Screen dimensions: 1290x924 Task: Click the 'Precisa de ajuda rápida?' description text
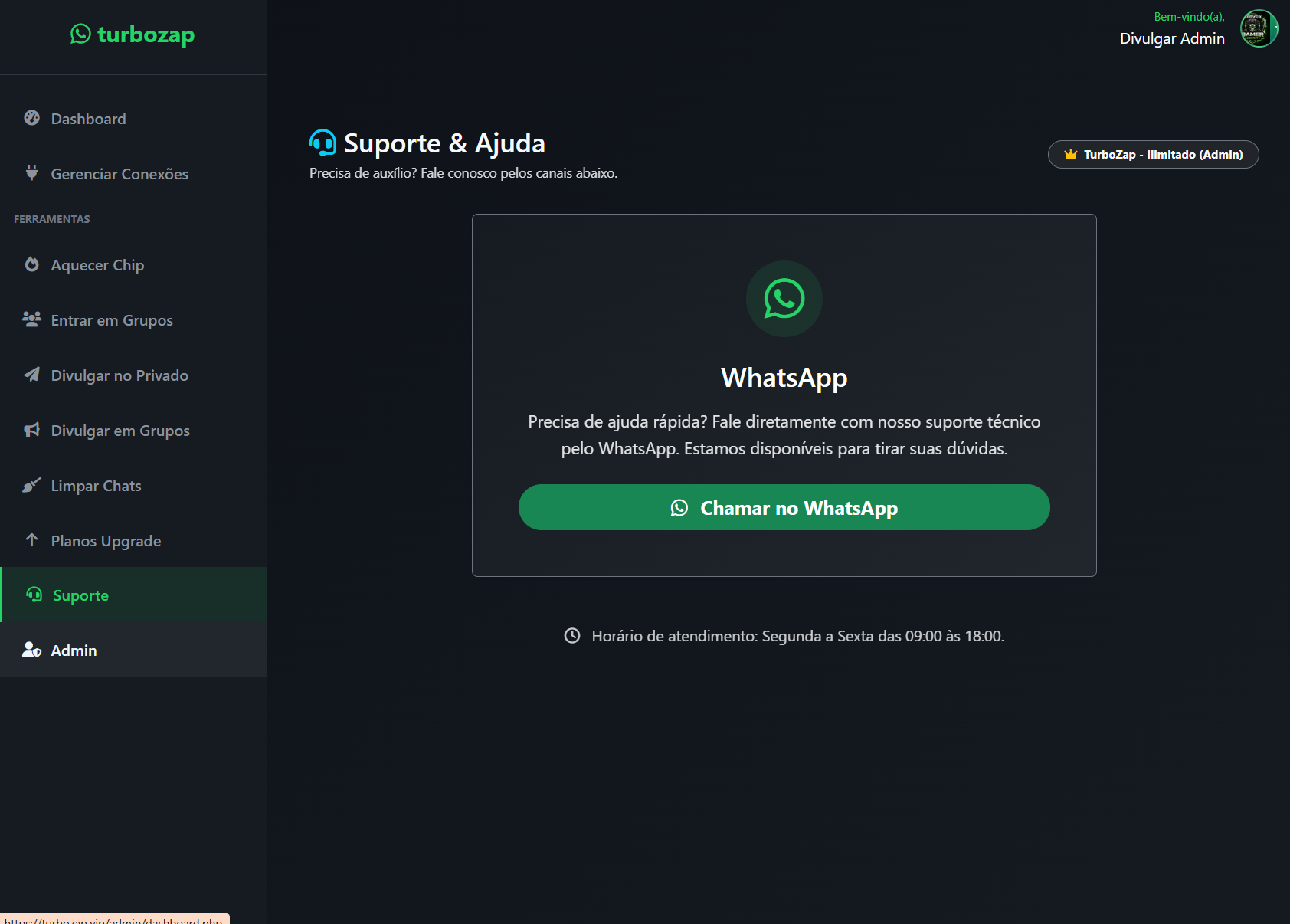[x=784, y=435]
